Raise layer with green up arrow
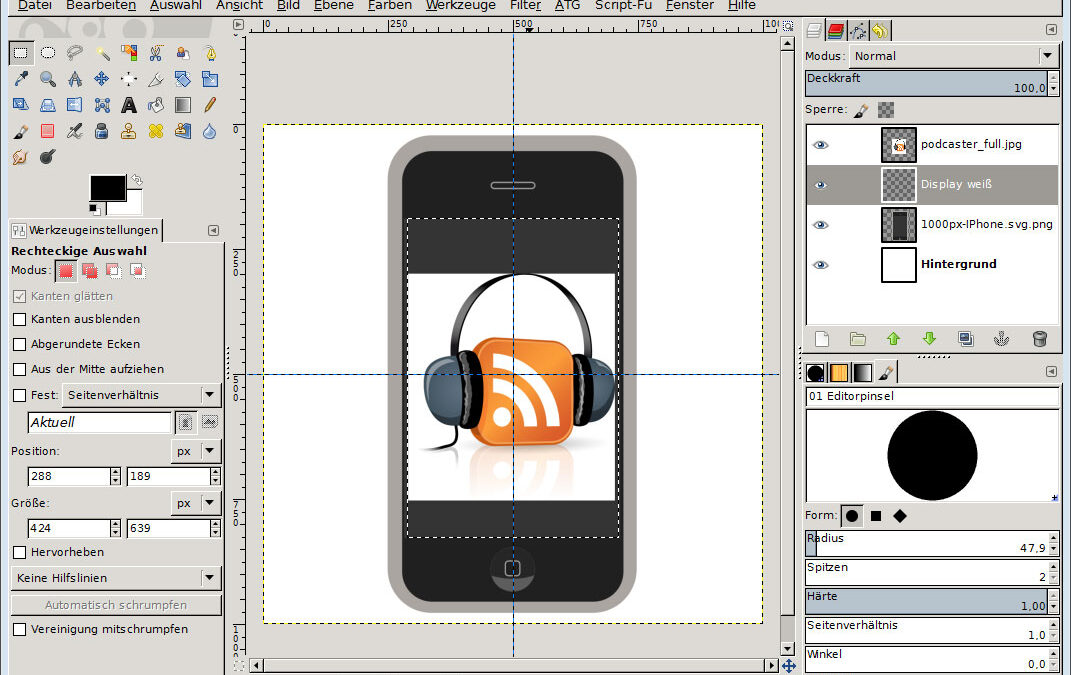Screen dimensions: 1071x675 click(x=893, y=339)
